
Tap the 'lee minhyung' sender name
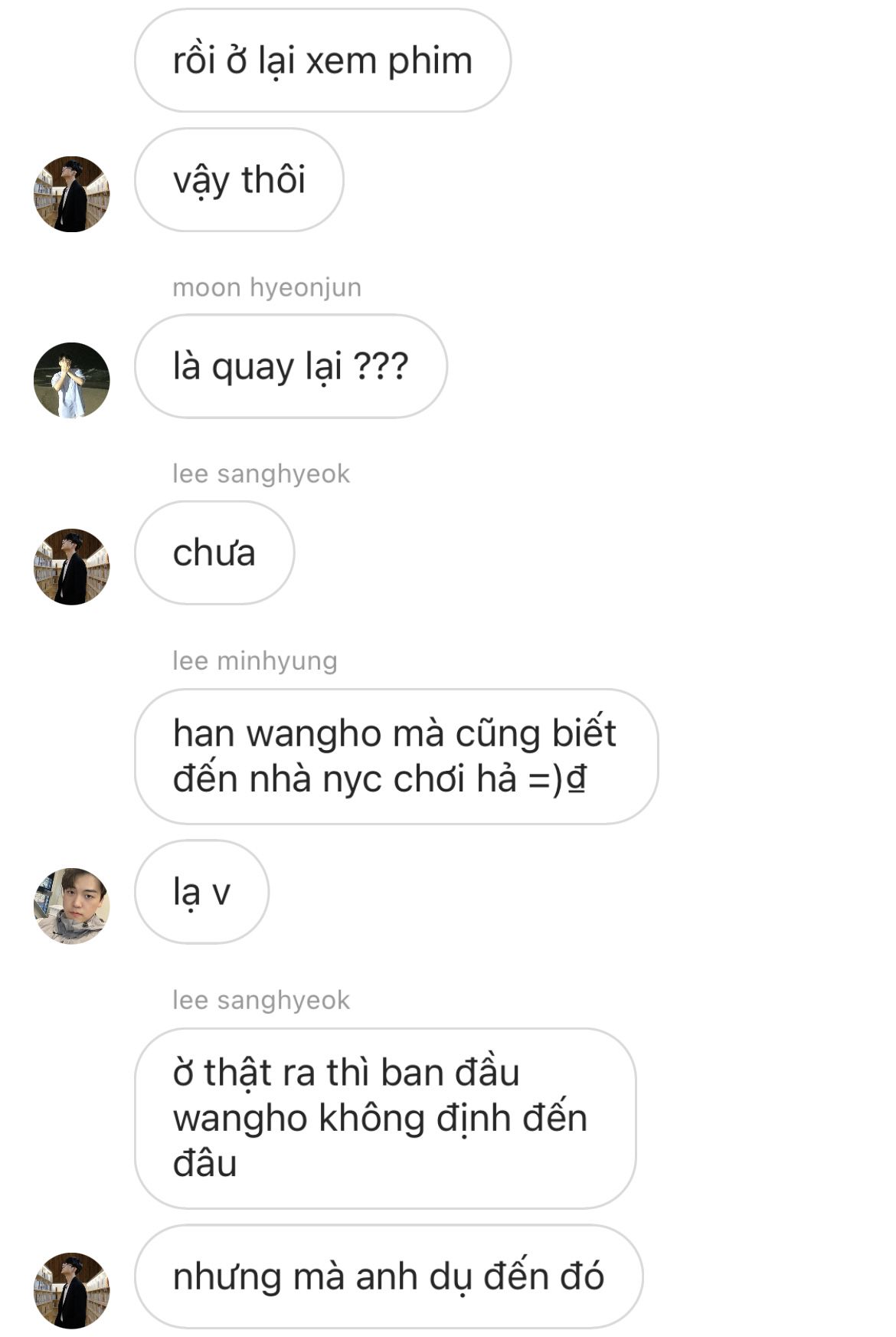click(254, 660)
